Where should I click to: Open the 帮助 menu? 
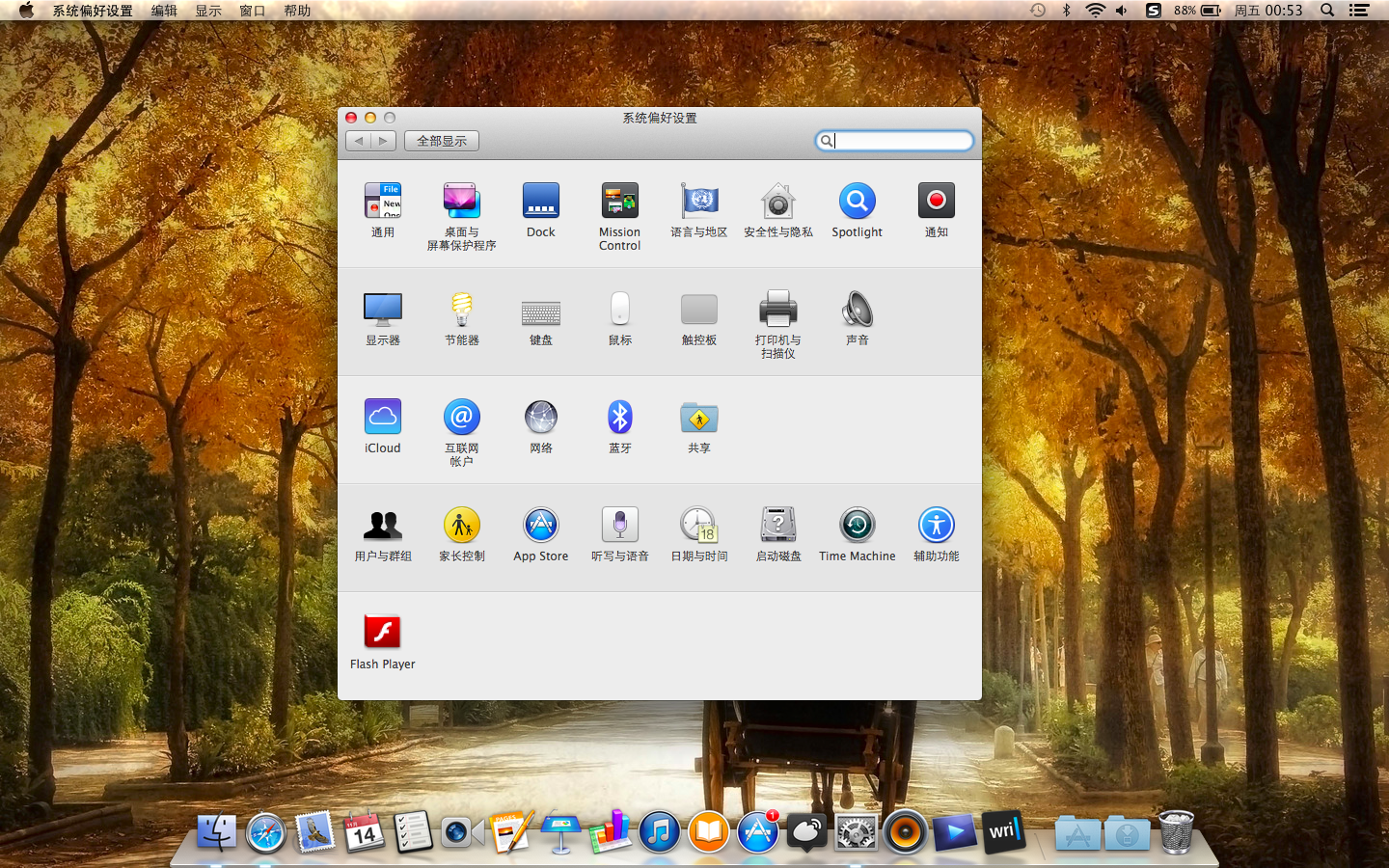297,11
